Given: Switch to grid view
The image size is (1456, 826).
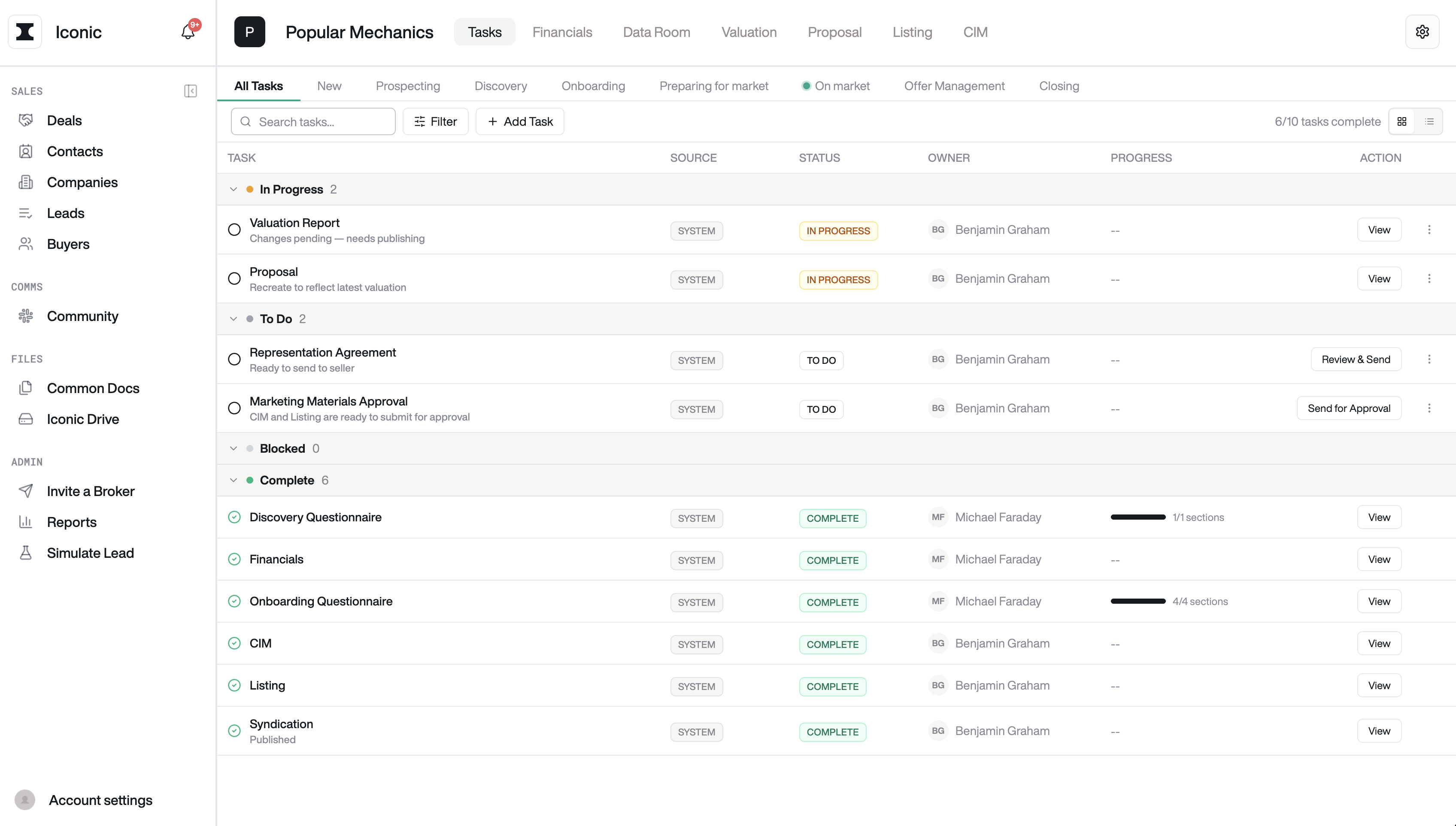Looking at the screenshot, I should pyautogui.click(x=1401, y=121).
